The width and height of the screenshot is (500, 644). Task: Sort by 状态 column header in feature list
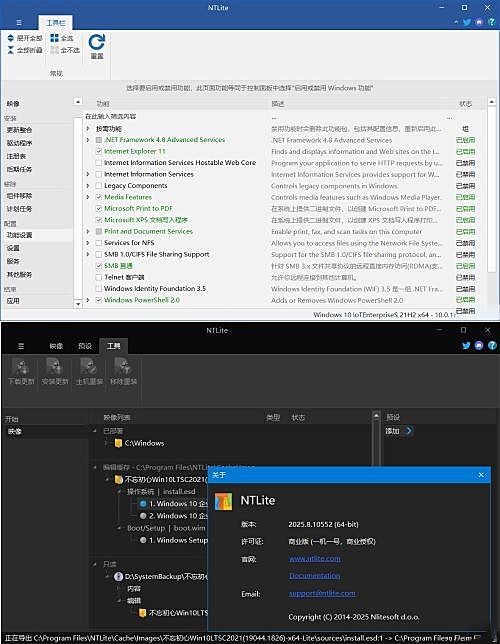click(x=465, y=104)
